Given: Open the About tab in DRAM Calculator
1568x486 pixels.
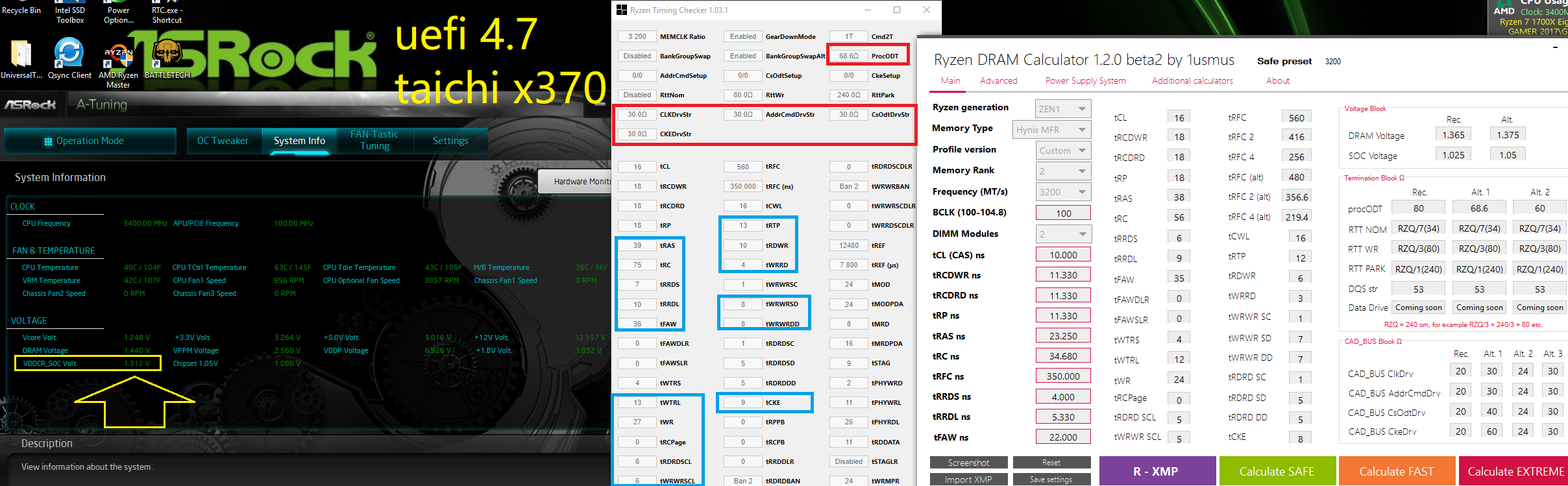Looking at the screenshot, I should pyautogui.click(x=1277, y=80).
